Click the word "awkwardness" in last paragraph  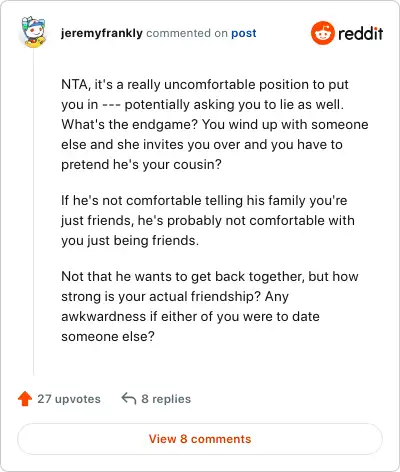(103, 316)
